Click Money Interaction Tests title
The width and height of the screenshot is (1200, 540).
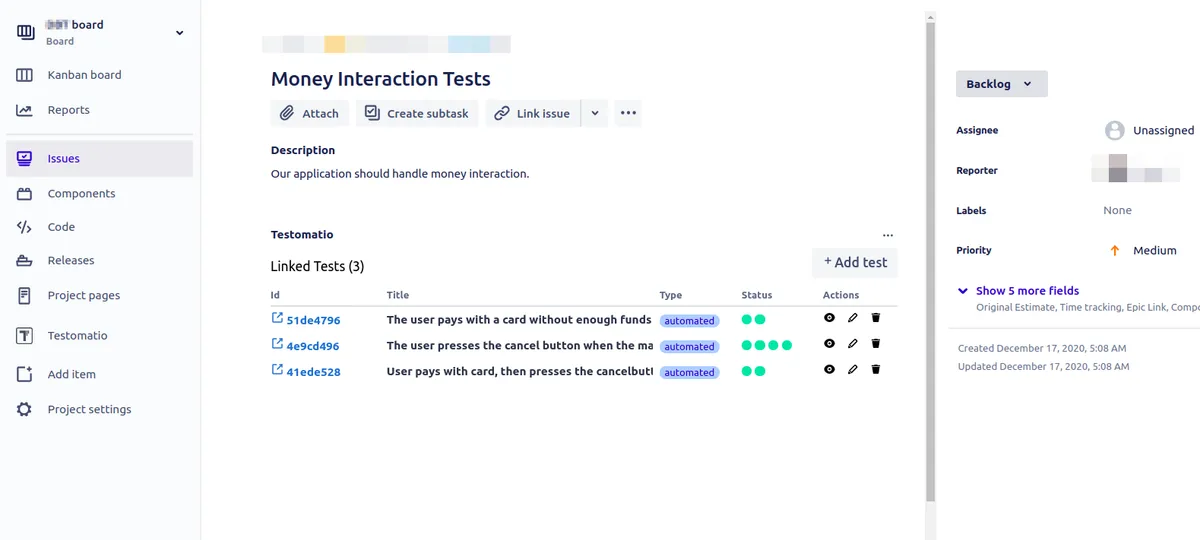(x=381, y=79)
